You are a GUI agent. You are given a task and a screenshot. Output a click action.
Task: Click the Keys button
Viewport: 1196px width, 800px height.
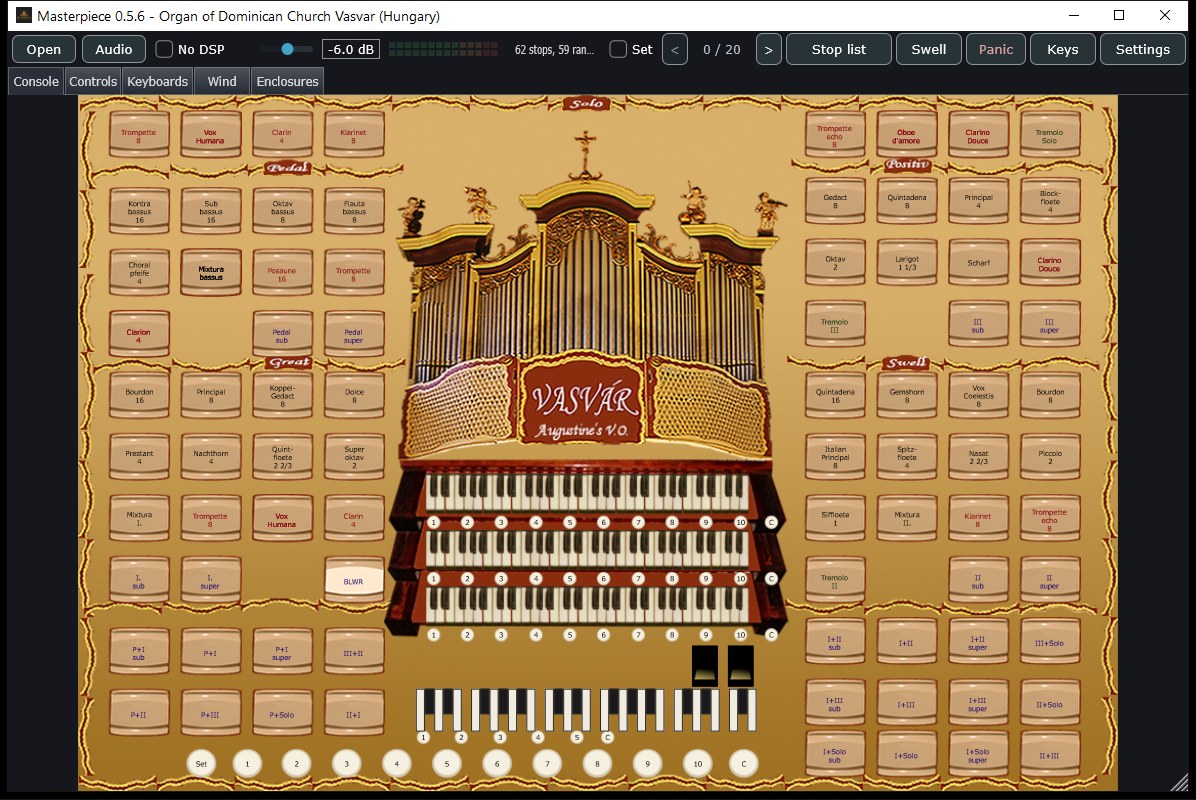[x=1063, y=50]
